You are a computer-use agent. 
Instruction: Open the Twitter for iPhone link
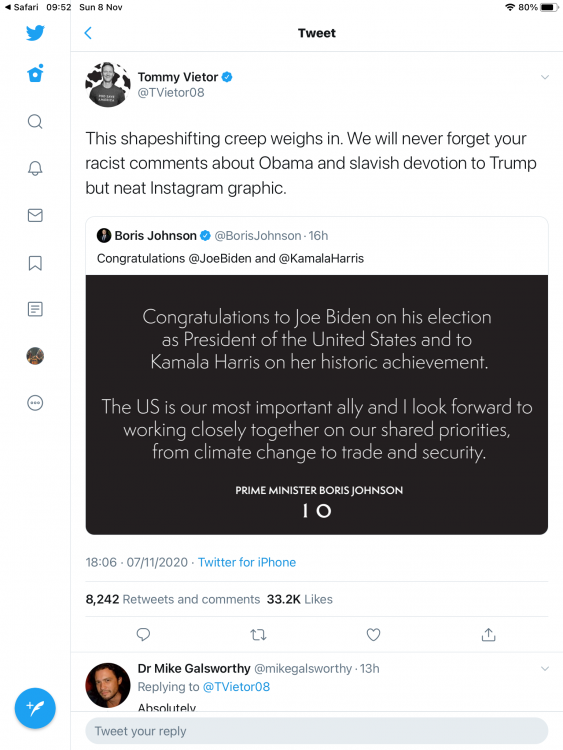pyautogui.click(x=247, y=562)
